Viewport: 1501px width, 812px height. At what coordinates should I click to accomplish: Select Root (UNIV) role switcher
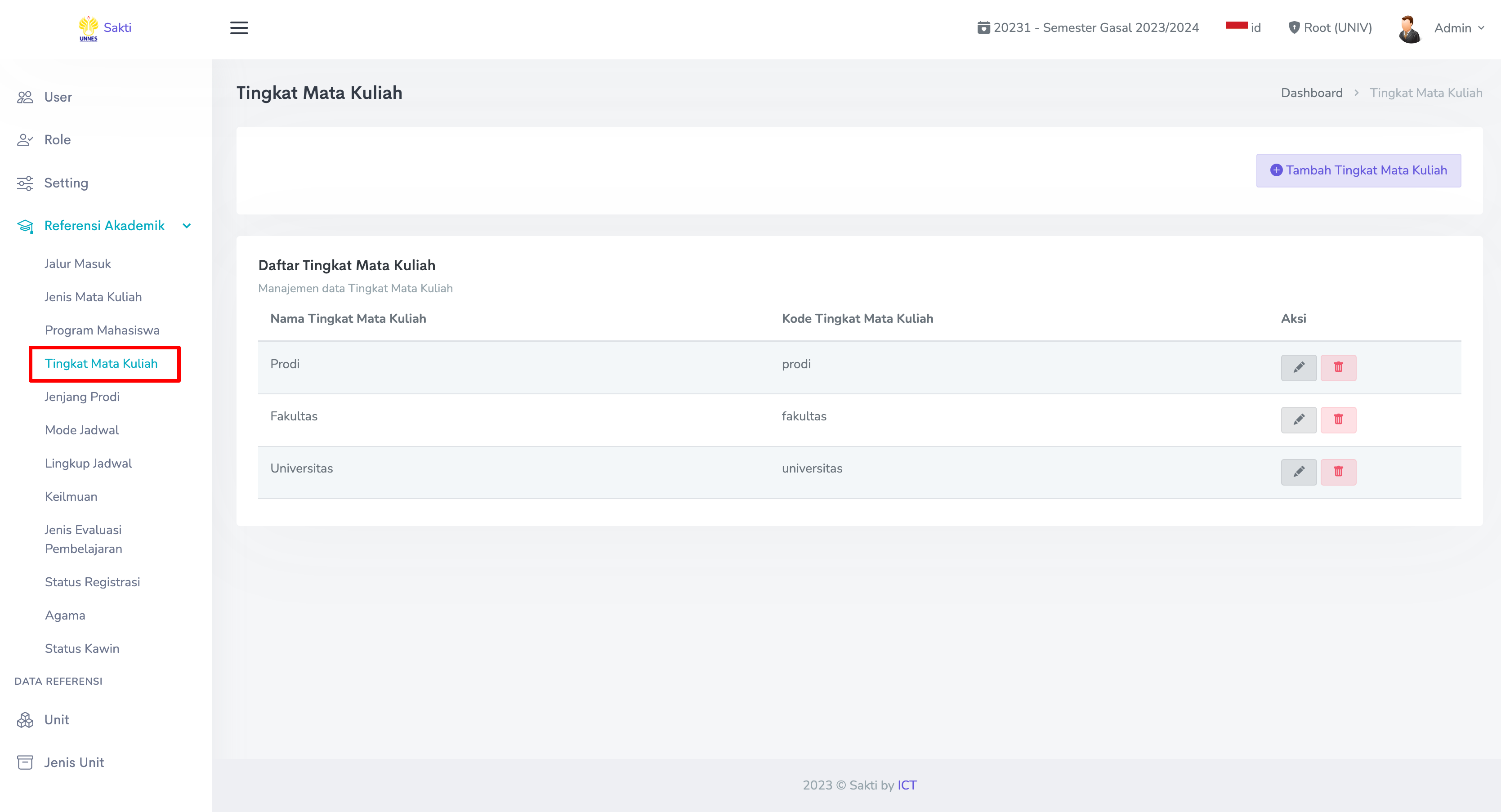point(1330,27)
